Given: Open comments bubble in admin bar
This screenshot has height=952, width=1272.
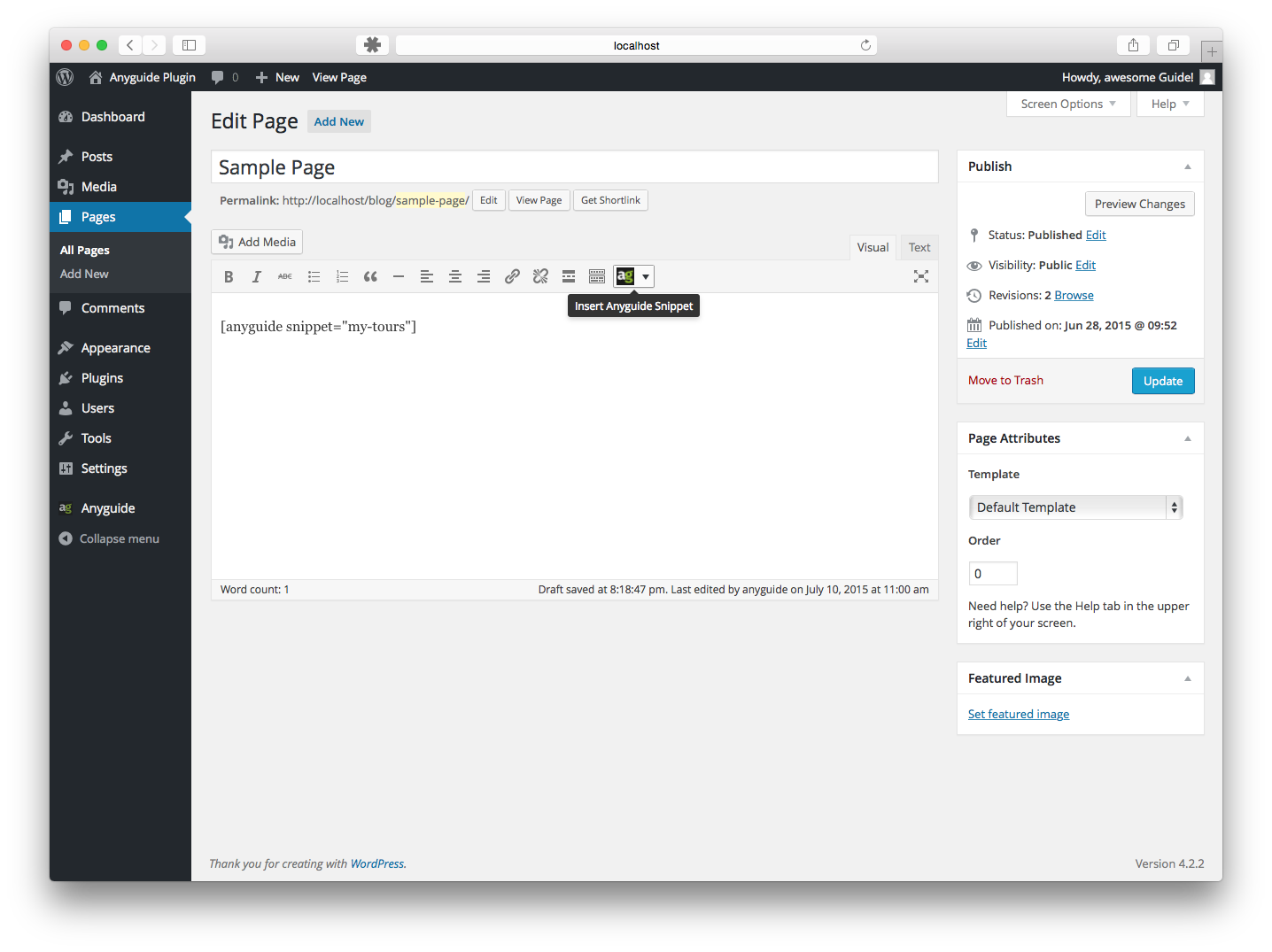Looking at the screenshot, I should tap(225, 77).
